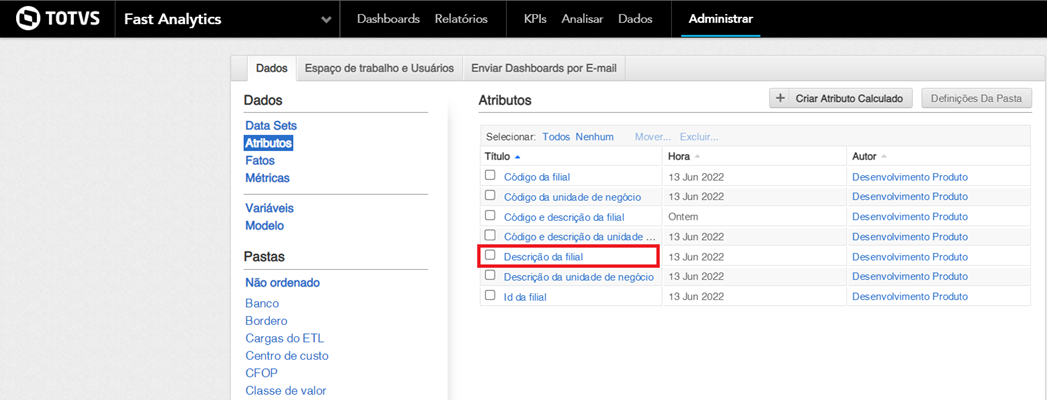The image size is (1047, 400).
Task: Click Criar Atributo Calculado button
Action: (x=841, y=98)
